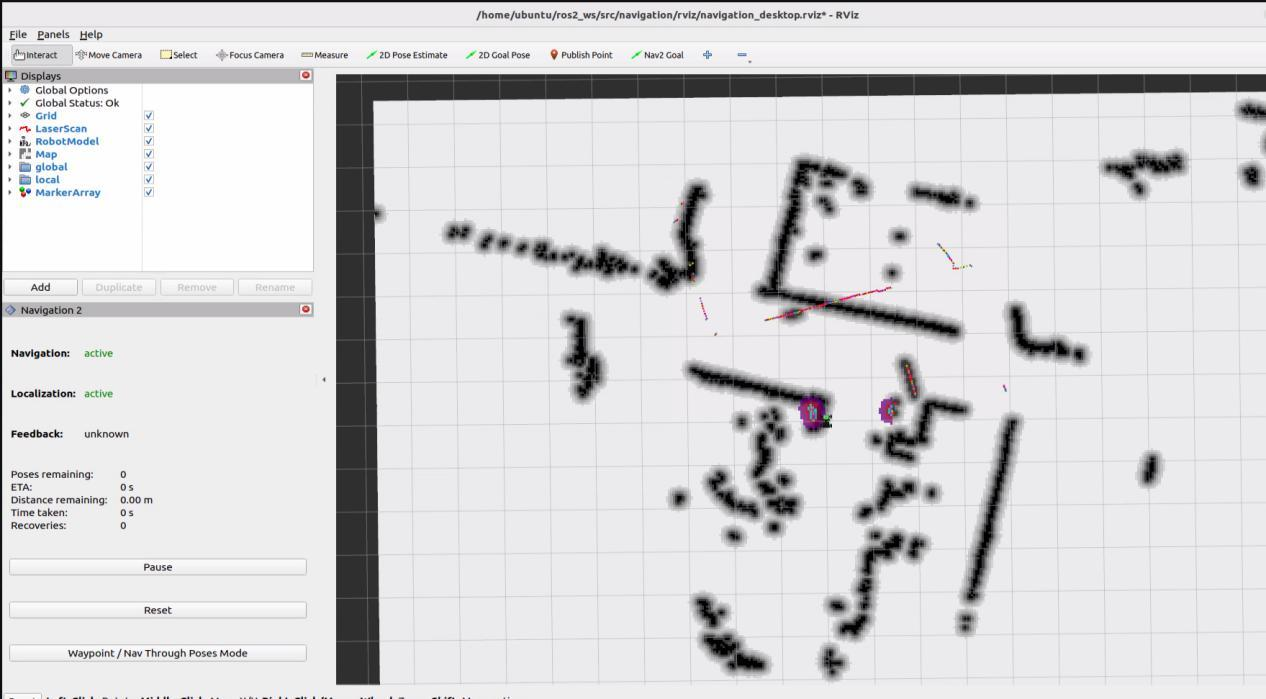
Task: Expand the global display group
Action: coord(10,167)
